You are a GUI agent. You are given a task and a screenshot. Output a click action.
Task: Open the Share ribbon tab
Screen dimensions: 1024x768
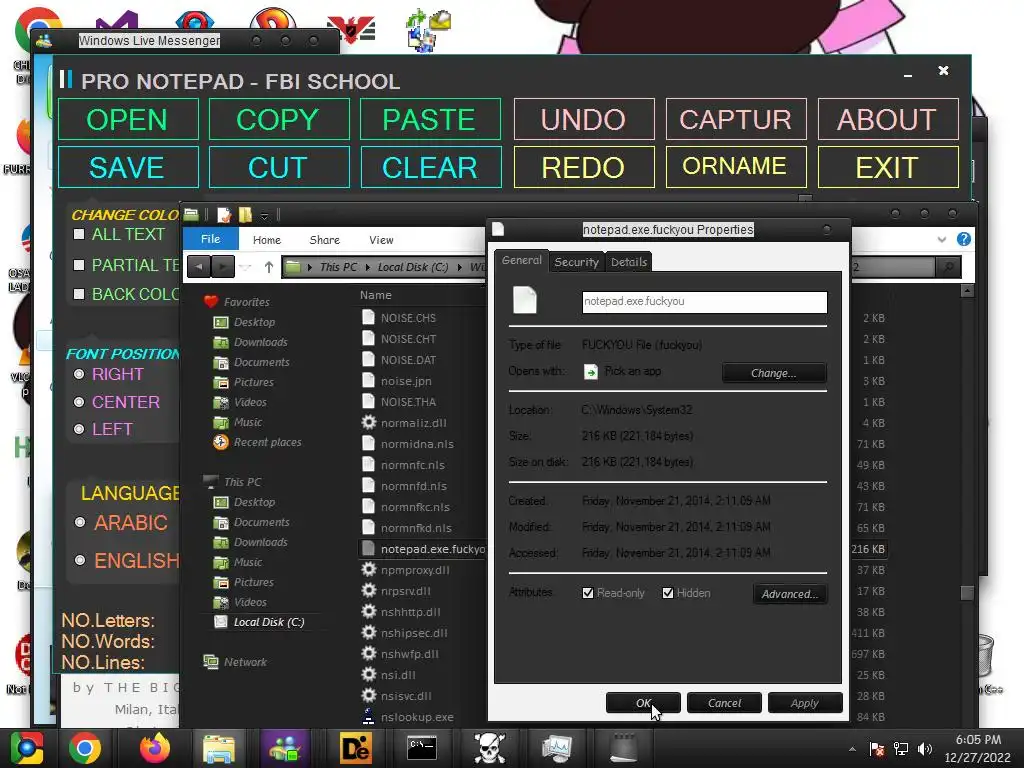pos(325,240)
